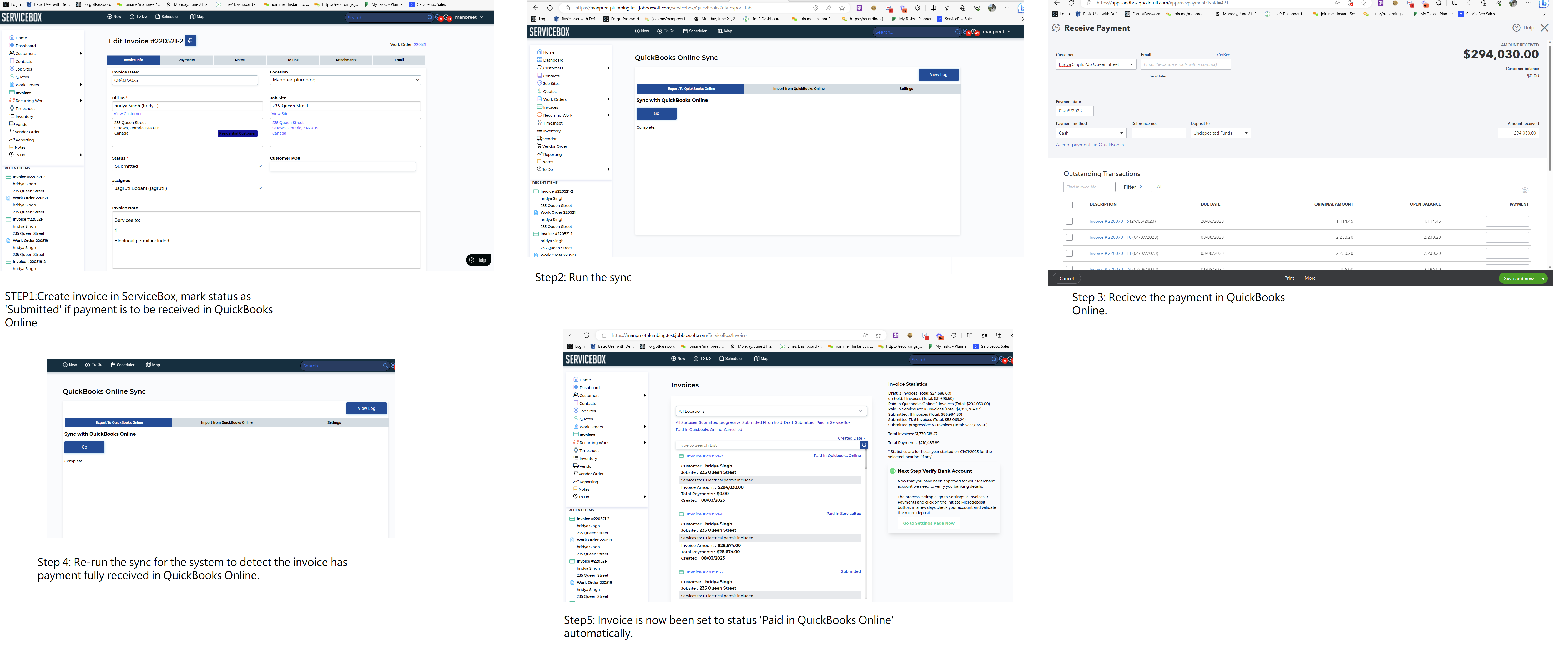Image resolution: width=1568 pixels, height=672 pixels.
Task: Close the Receive Payment form with X
Action: [x=1544, y=27]
